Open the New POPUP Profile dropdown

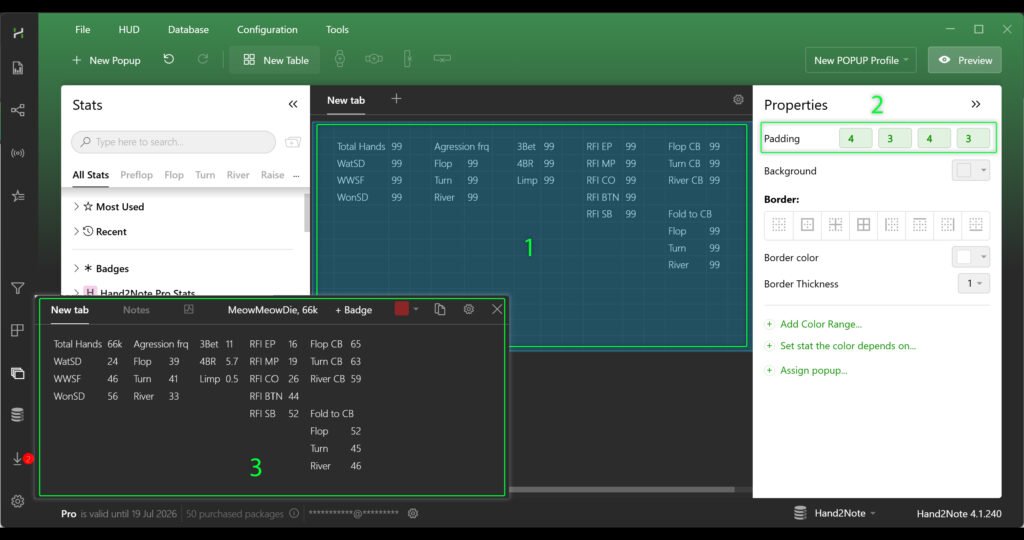860,60
